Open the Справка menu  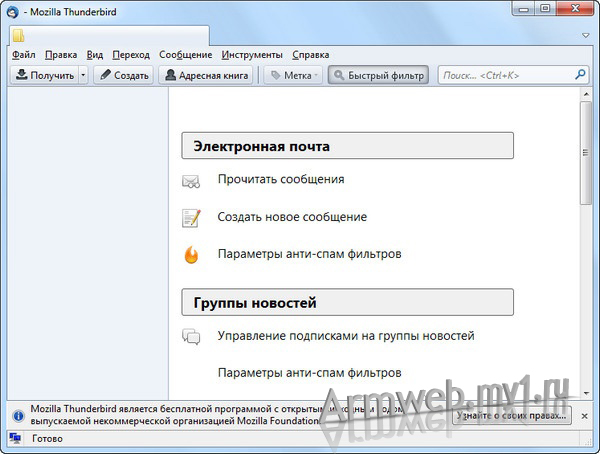click(310, 55)
